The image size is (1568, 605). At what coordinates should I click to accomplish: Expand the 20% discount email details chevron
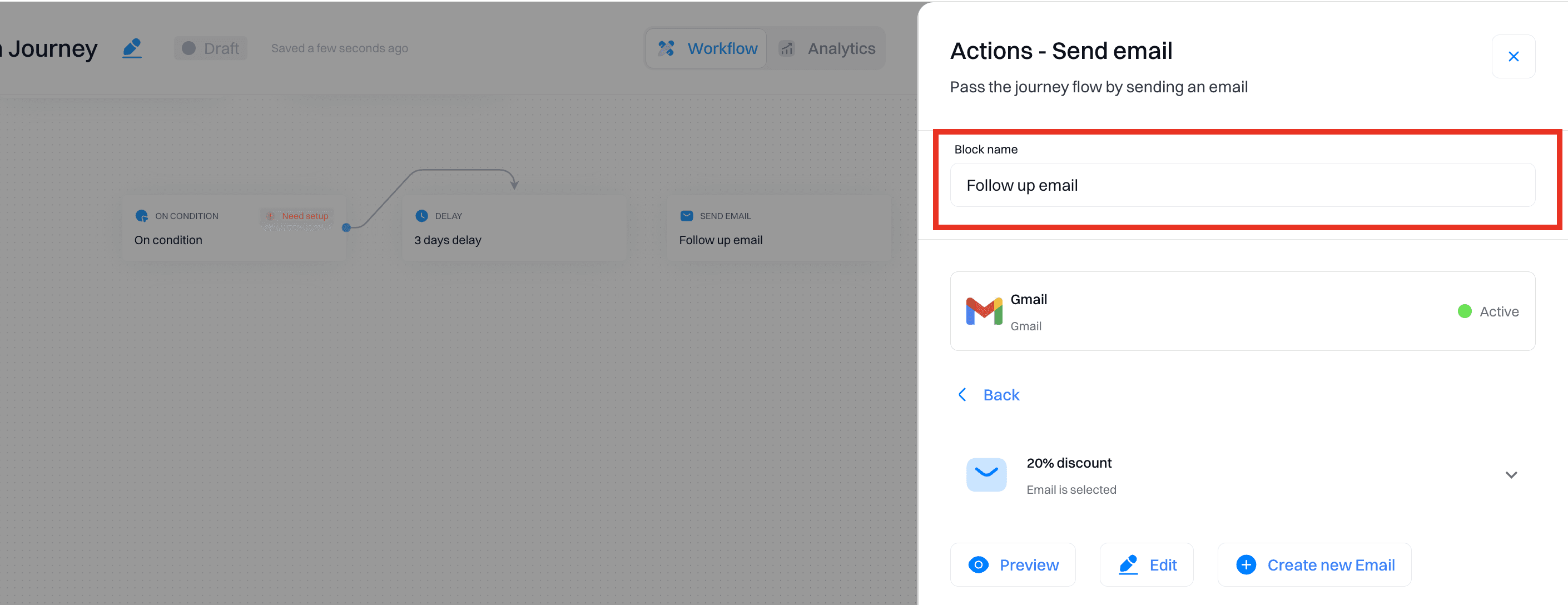click(x=1511, y=475)
